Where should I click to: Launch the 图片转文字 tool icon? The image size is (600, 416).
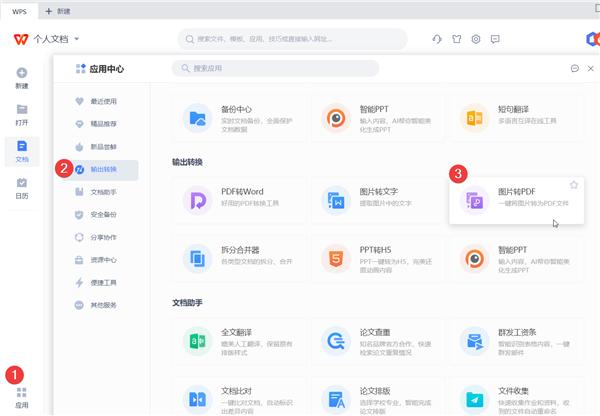[335, 201]
